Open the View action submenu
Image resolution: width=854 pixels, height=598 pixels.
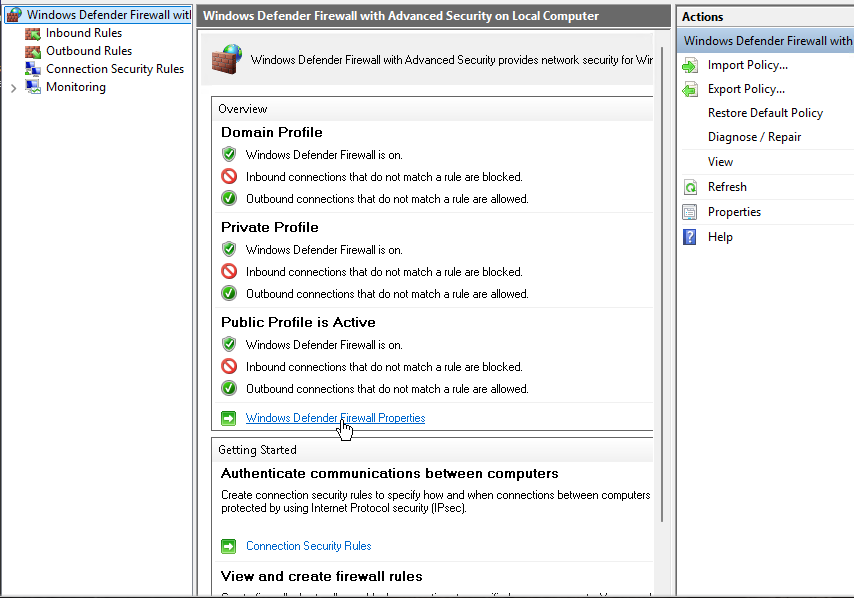(720, 162)
